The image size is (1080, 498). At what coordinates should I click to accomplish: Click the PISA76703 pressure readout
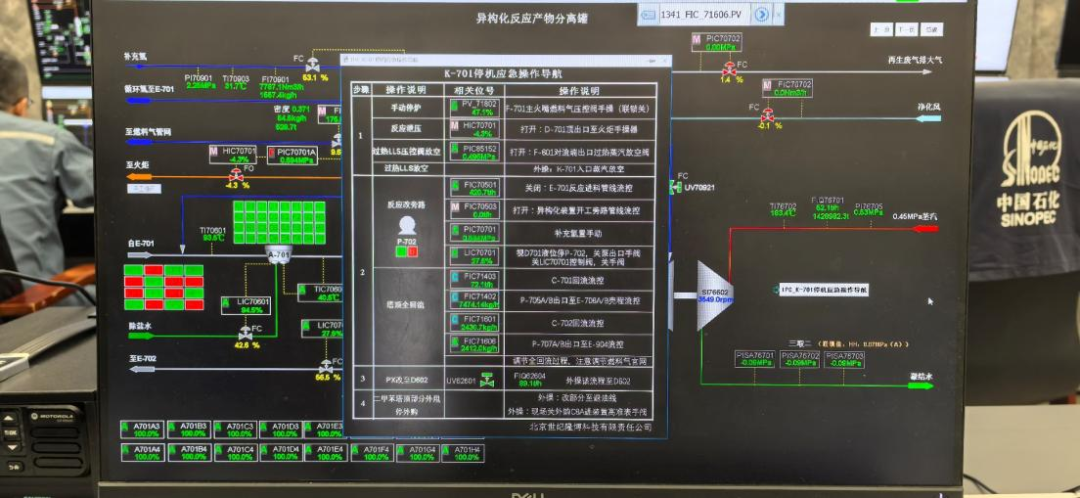(x=844, y=359)
